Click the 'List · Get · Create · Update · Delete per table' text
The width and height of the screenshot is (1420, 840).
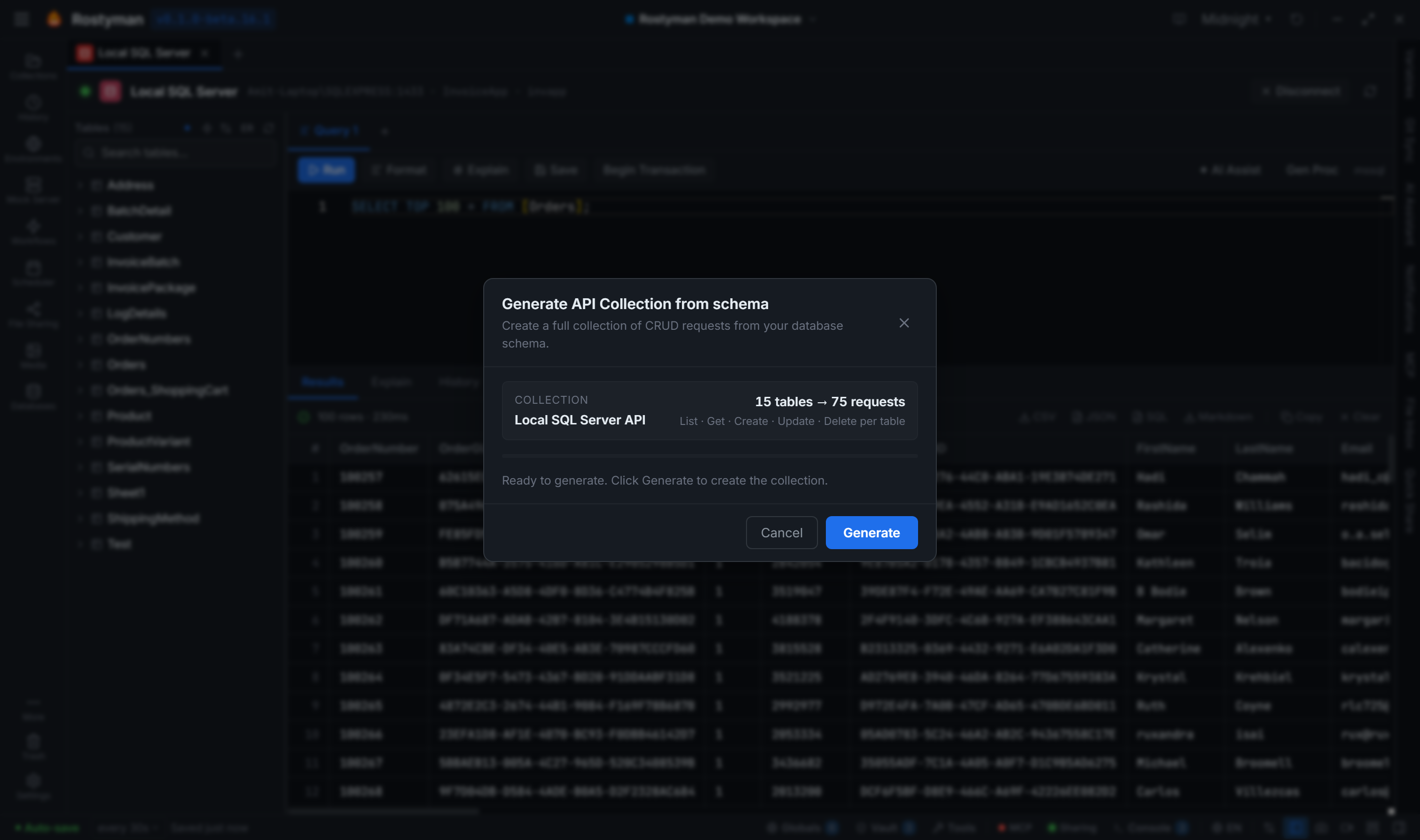coord(792,421)
